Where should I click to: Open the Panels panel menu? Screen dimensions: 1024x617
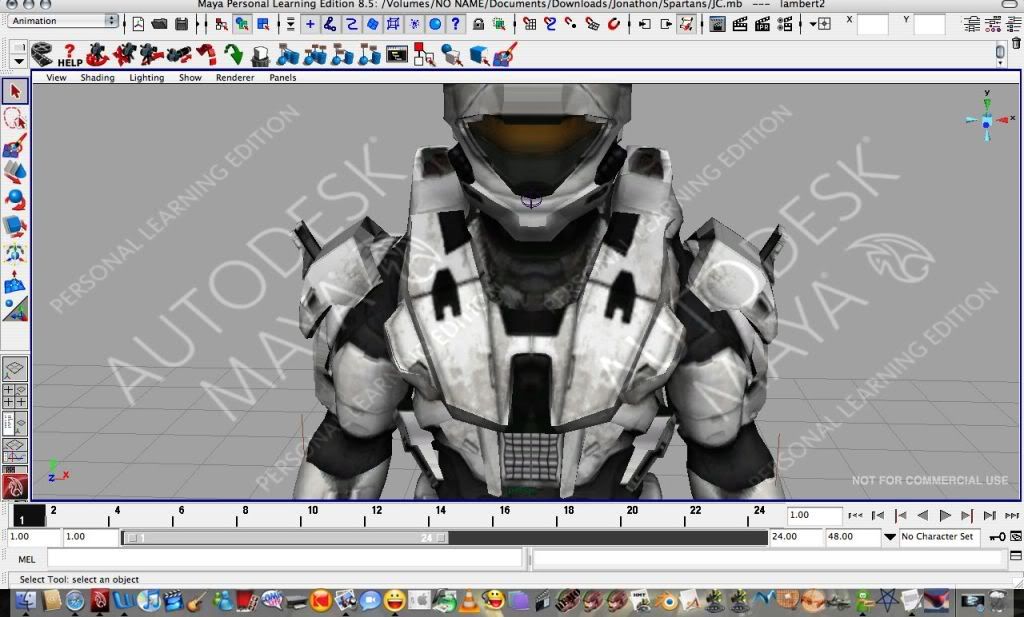tap(283, 77)
